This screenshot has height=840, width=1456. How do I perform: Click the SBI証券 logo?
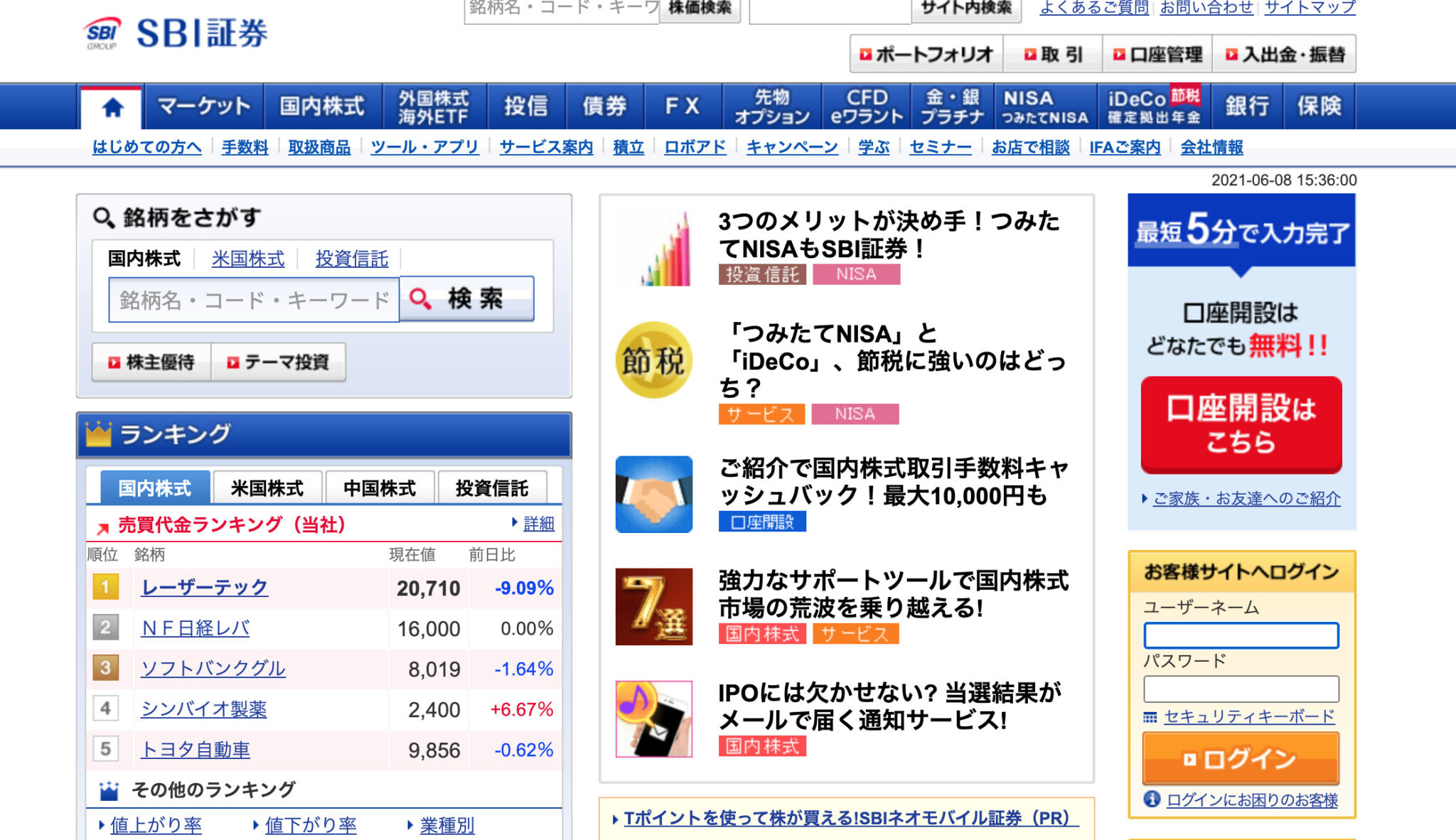pos(176,33)
